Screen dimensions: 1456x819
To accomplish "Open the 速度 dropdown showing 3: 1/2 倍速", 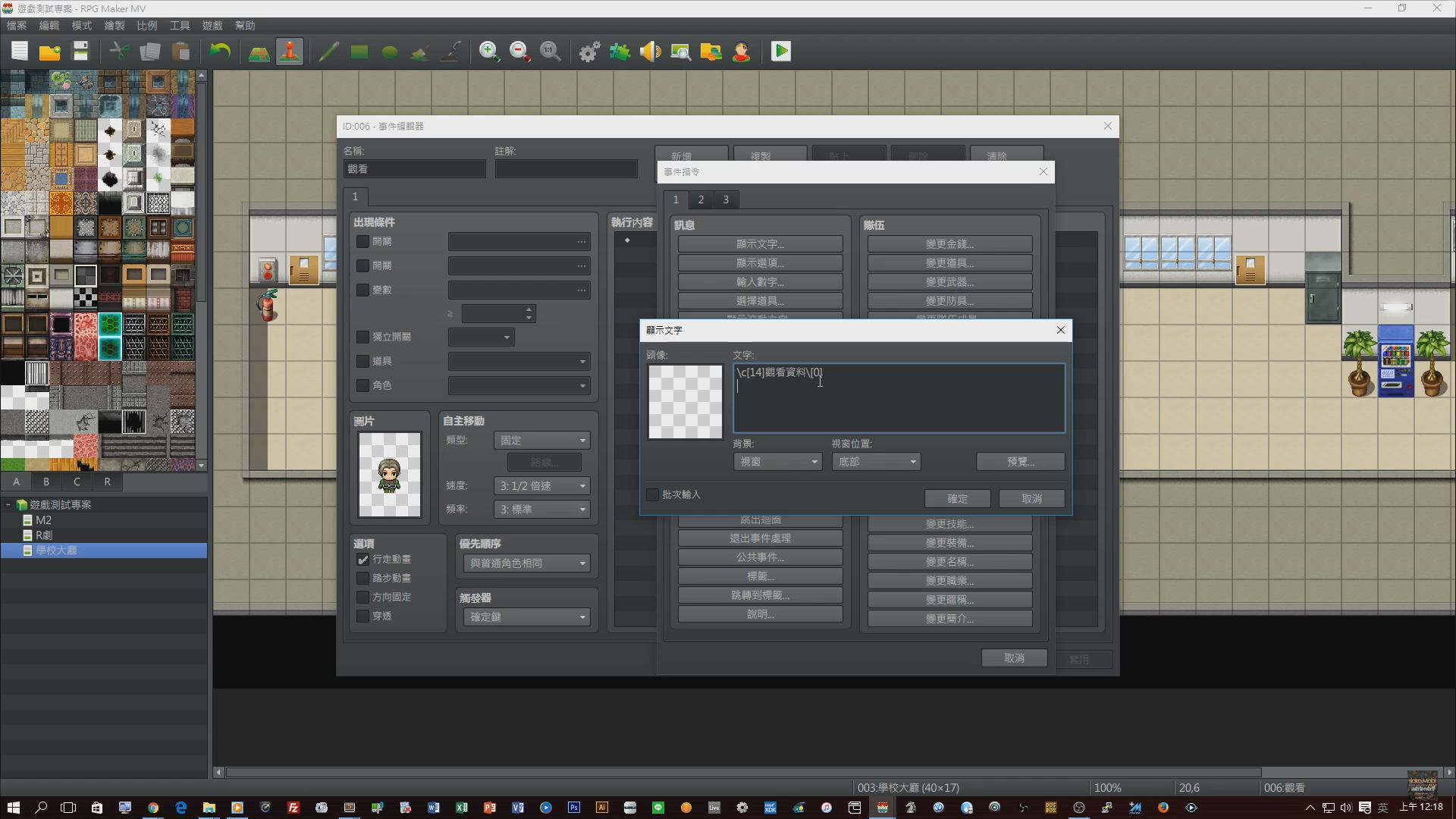I will (x=541, y=485).
